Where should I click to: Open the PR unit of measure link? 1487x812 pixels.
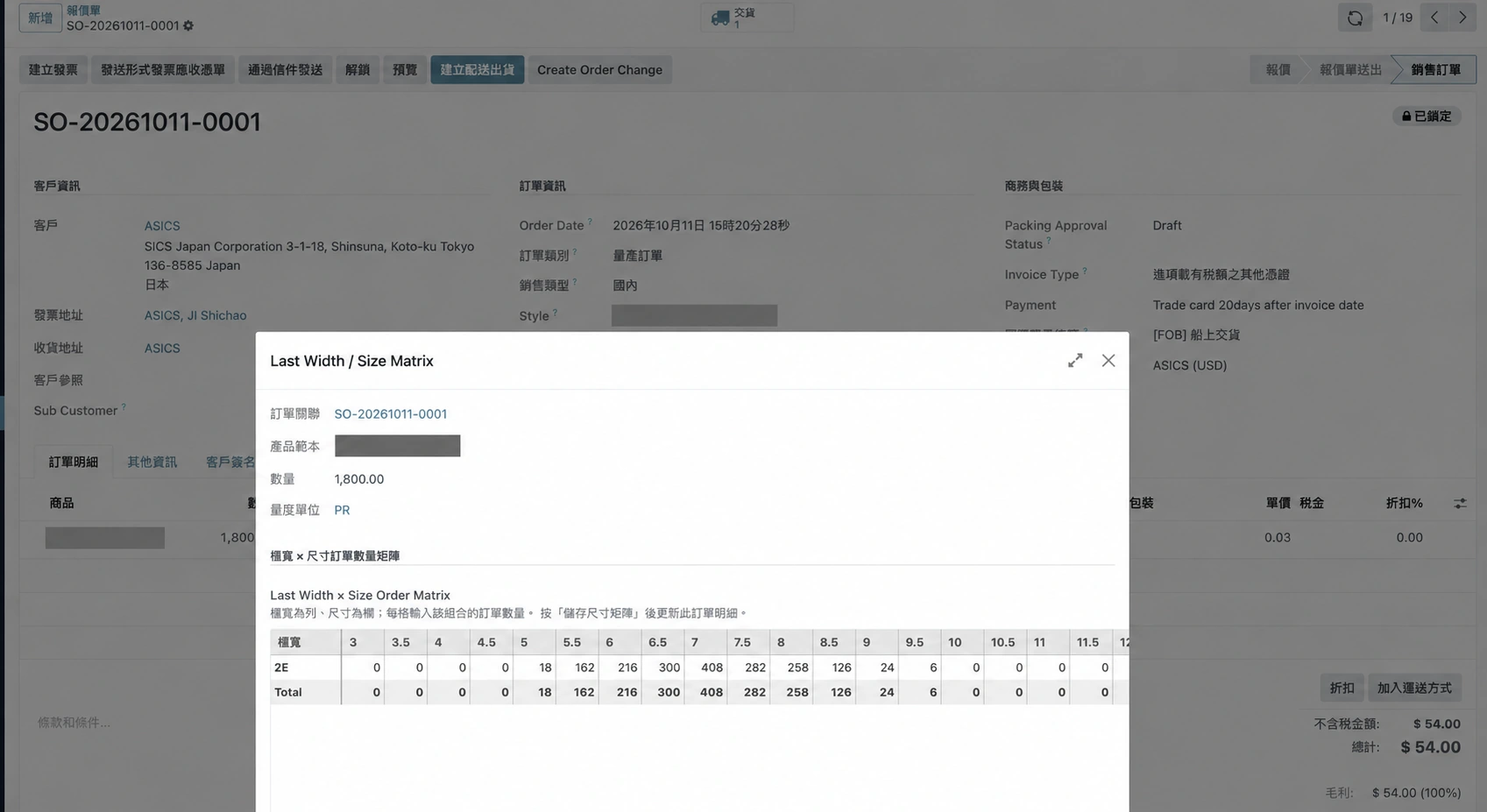point(342,510)
